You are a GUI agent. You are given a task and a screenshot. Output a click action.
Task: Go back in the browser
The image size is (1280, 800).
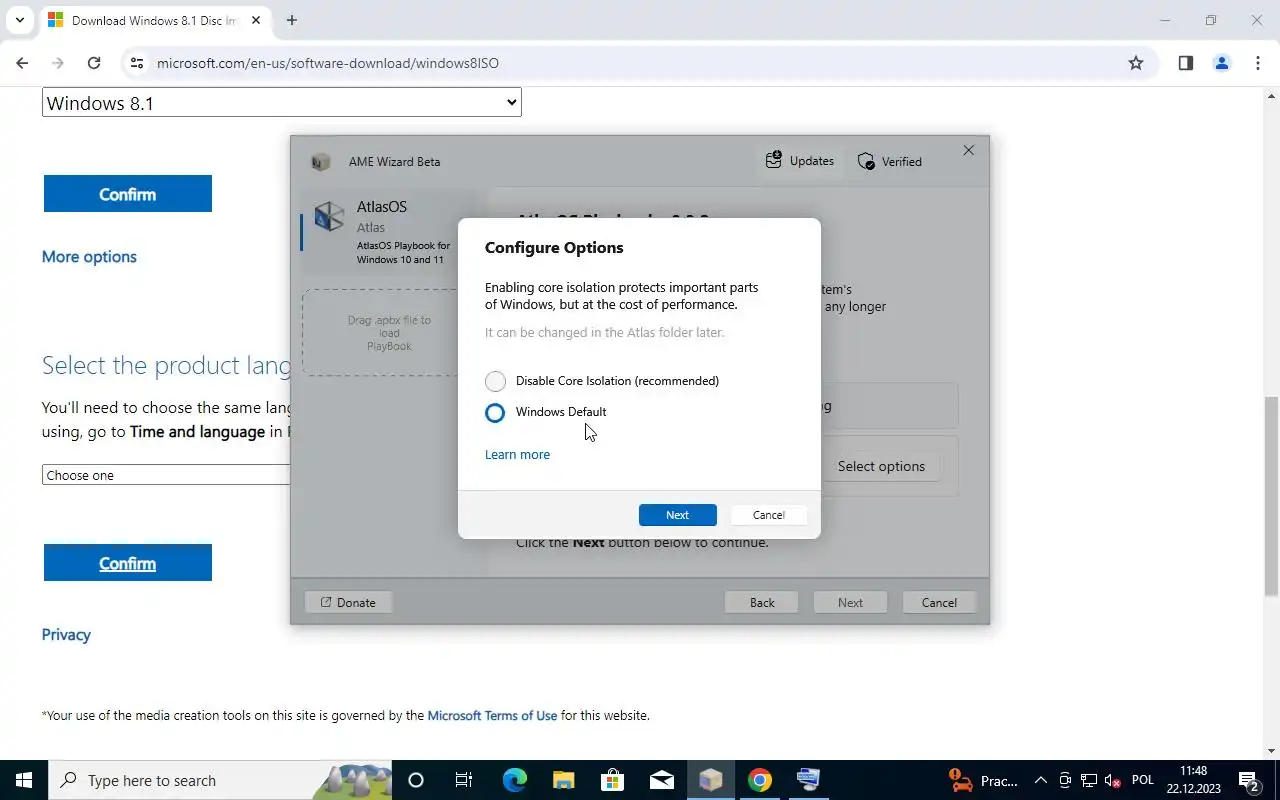[22, 63]
